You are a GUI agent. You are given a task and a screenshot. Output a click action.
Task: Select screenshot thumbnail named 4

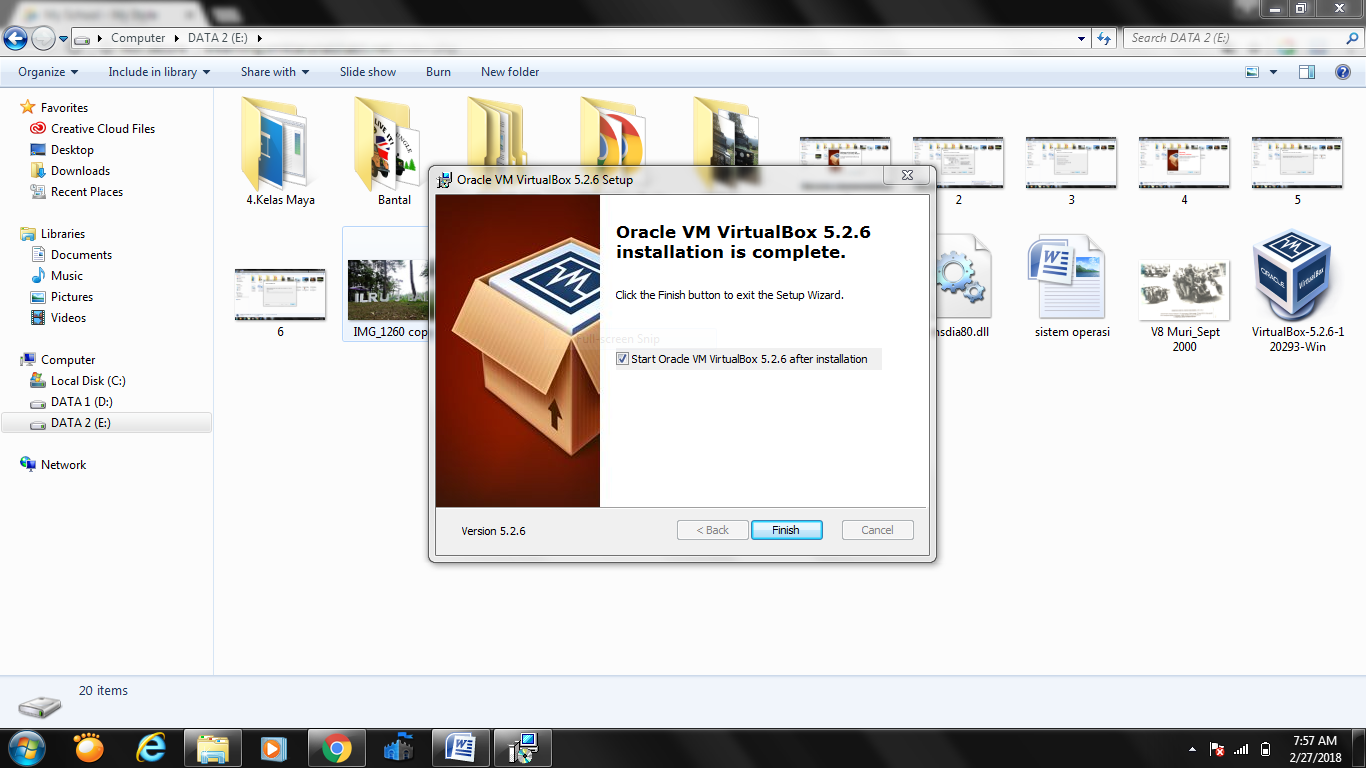[1184, 170]
